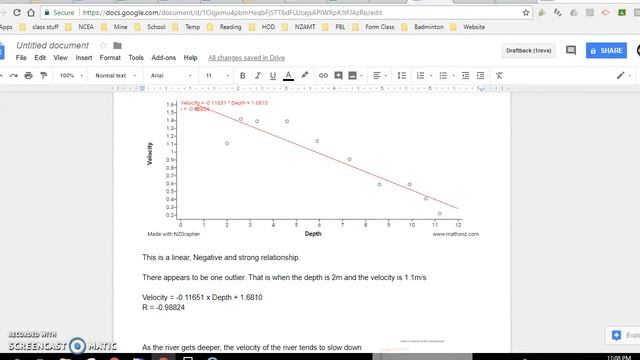Open the Website bookmark folder
Screen dimensions: 640x360
(468, 27)
